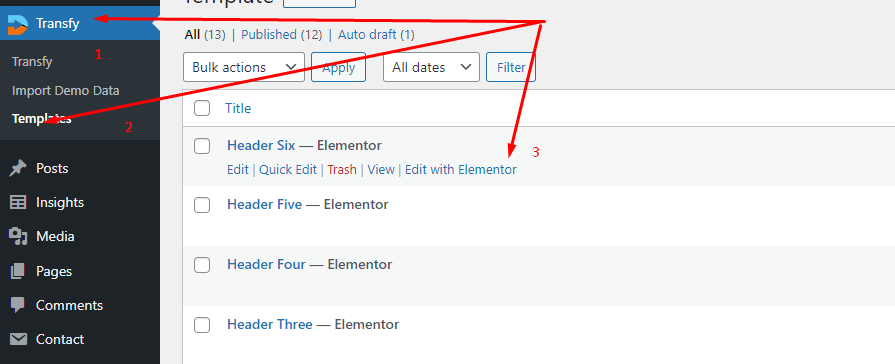Open Media library icon in sidebar
This screenshot has height=364, width=895.
click(18, 236)
